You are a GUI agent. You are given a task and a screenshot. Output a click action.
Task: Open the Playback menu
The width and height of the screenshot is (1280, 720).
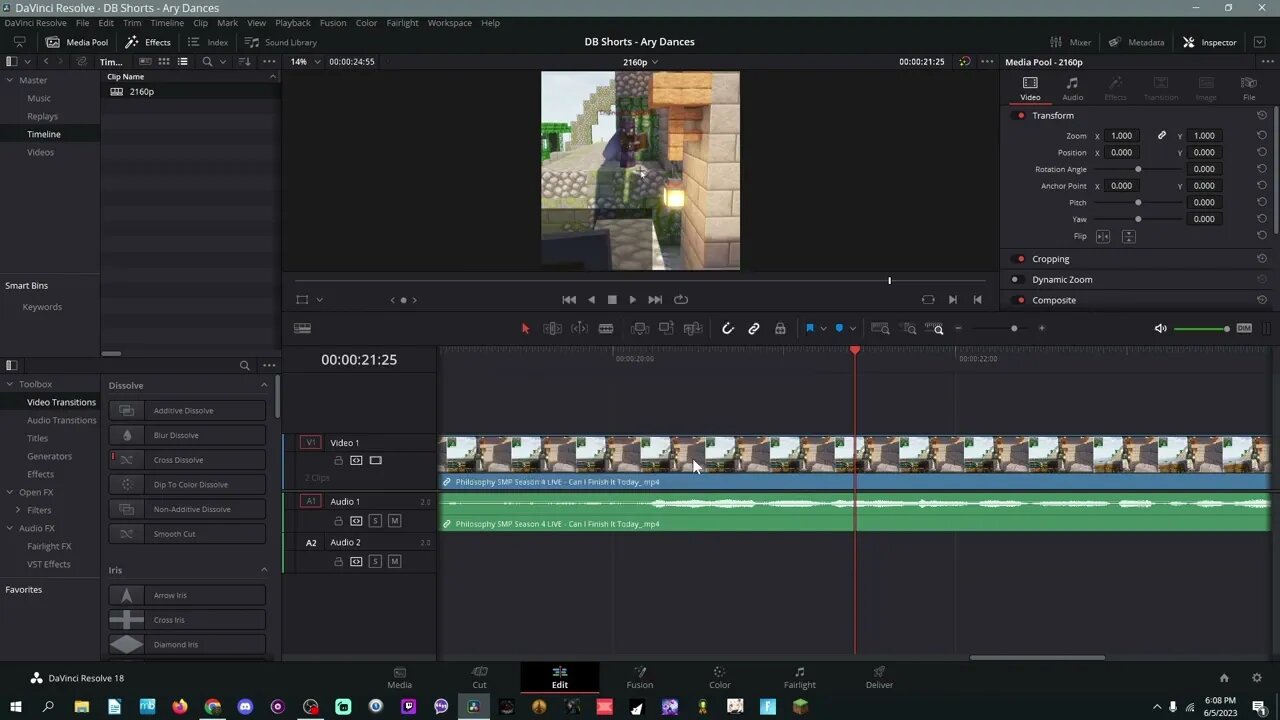click(293, 23)
